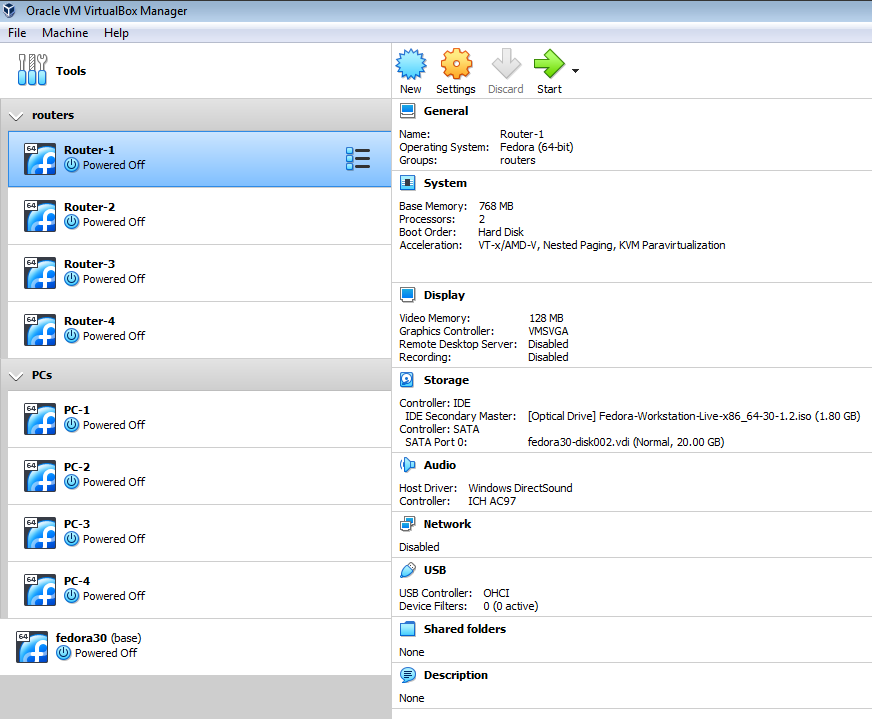Screen dimensions: 872x719
Task: Click the green Start arrow icon
Action: pyautogui.click(x=548, y=66)
